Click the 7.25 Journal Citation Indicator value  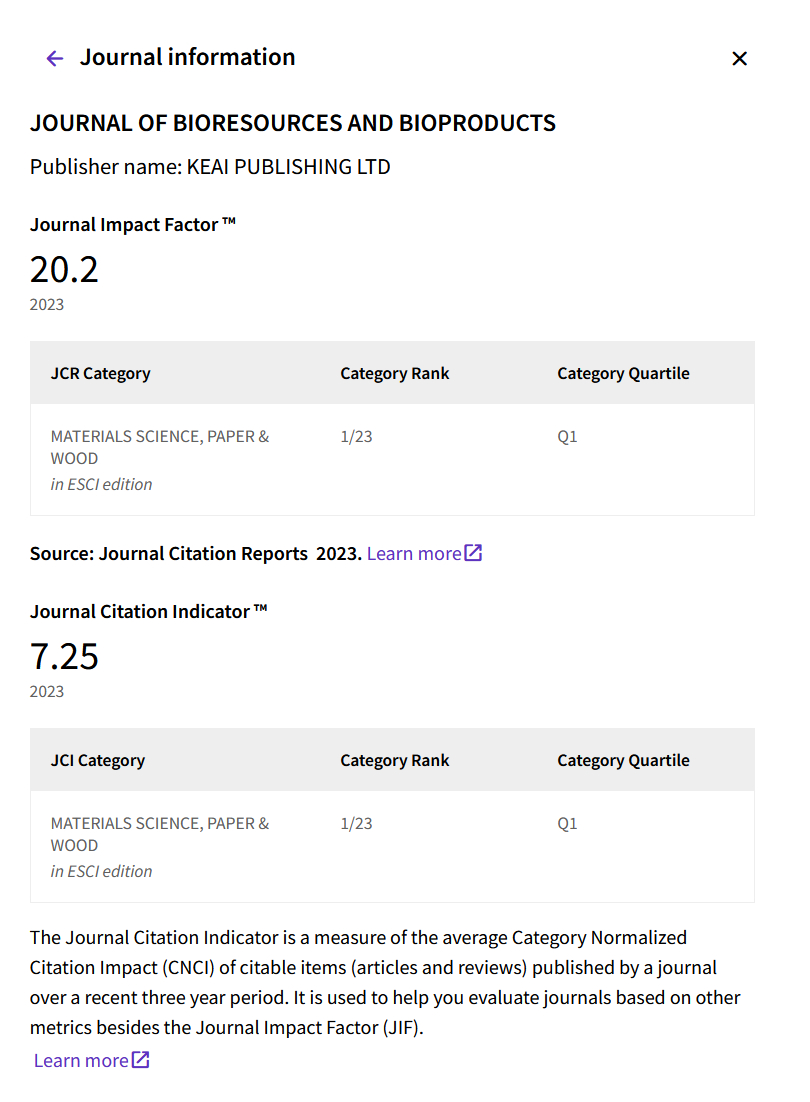click(64, 656)
